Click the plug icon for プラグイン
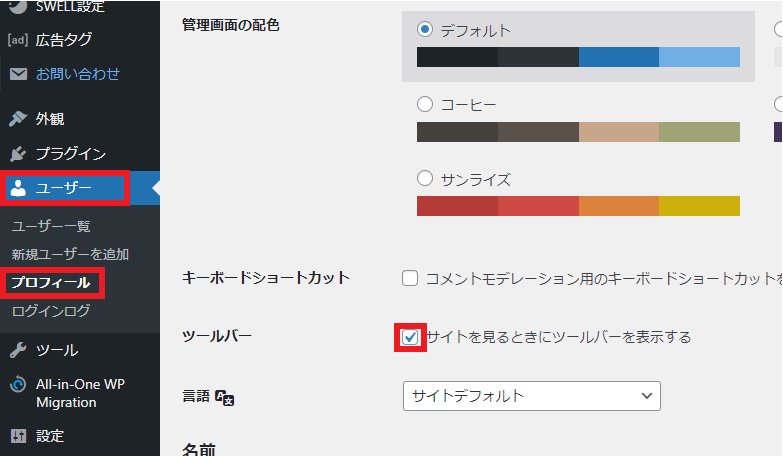This screenshot has width=783, height=457. point(18,154)
